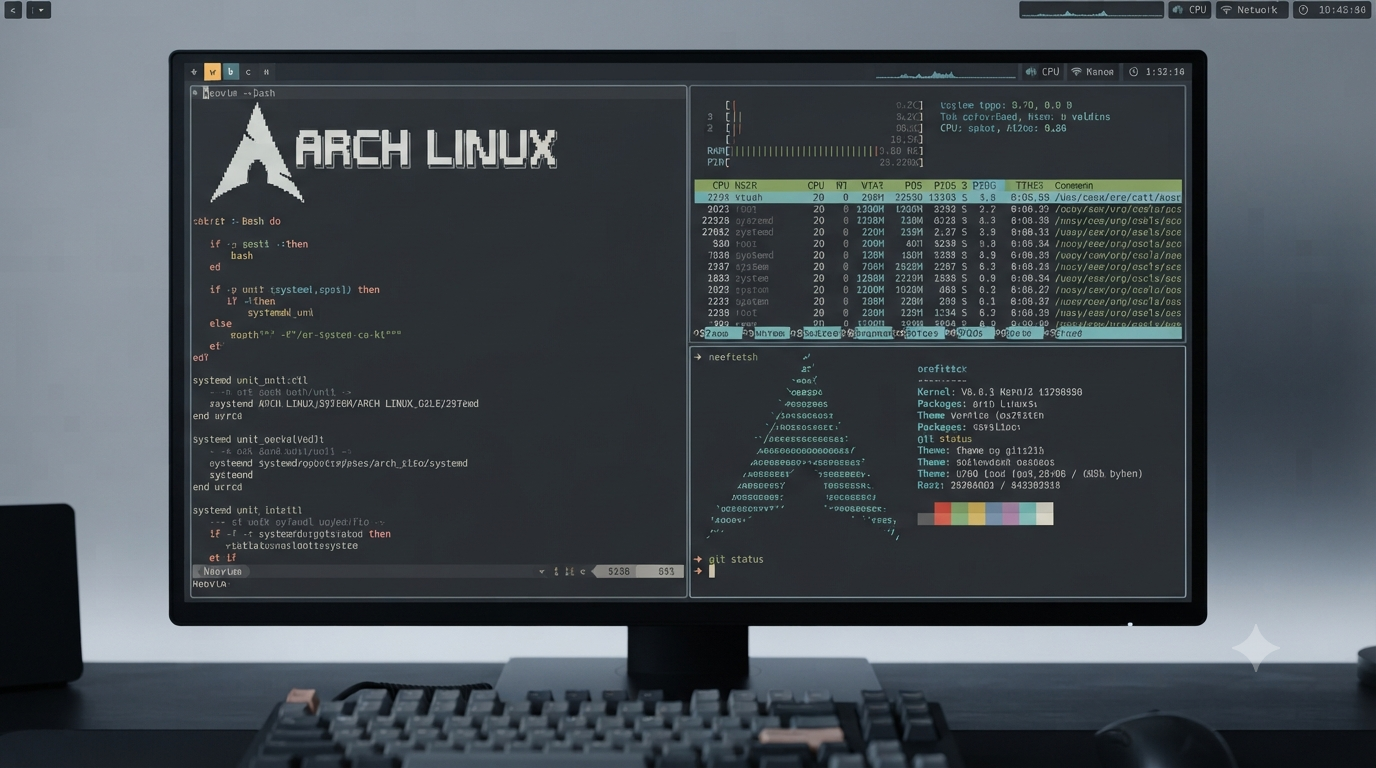This screenshot has height=768, width=1376.
Task: Click the Kanon wifi module on the monitor's bar
Action: point(1093,72)
